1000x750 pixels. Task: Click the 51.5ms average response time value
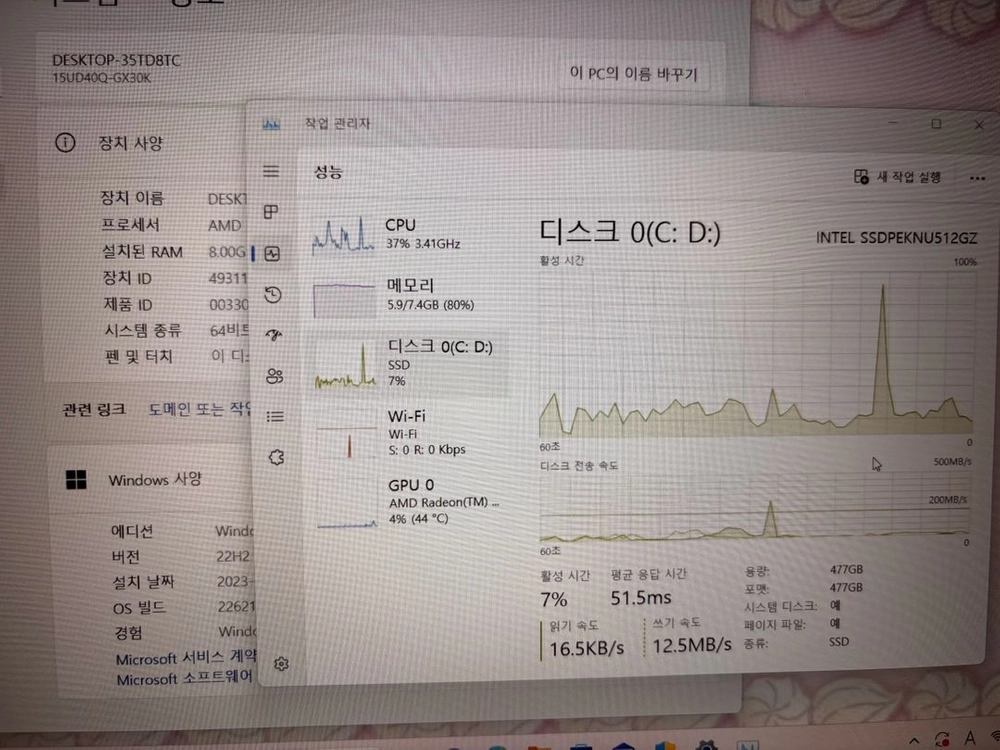click(x=641, y=598)
